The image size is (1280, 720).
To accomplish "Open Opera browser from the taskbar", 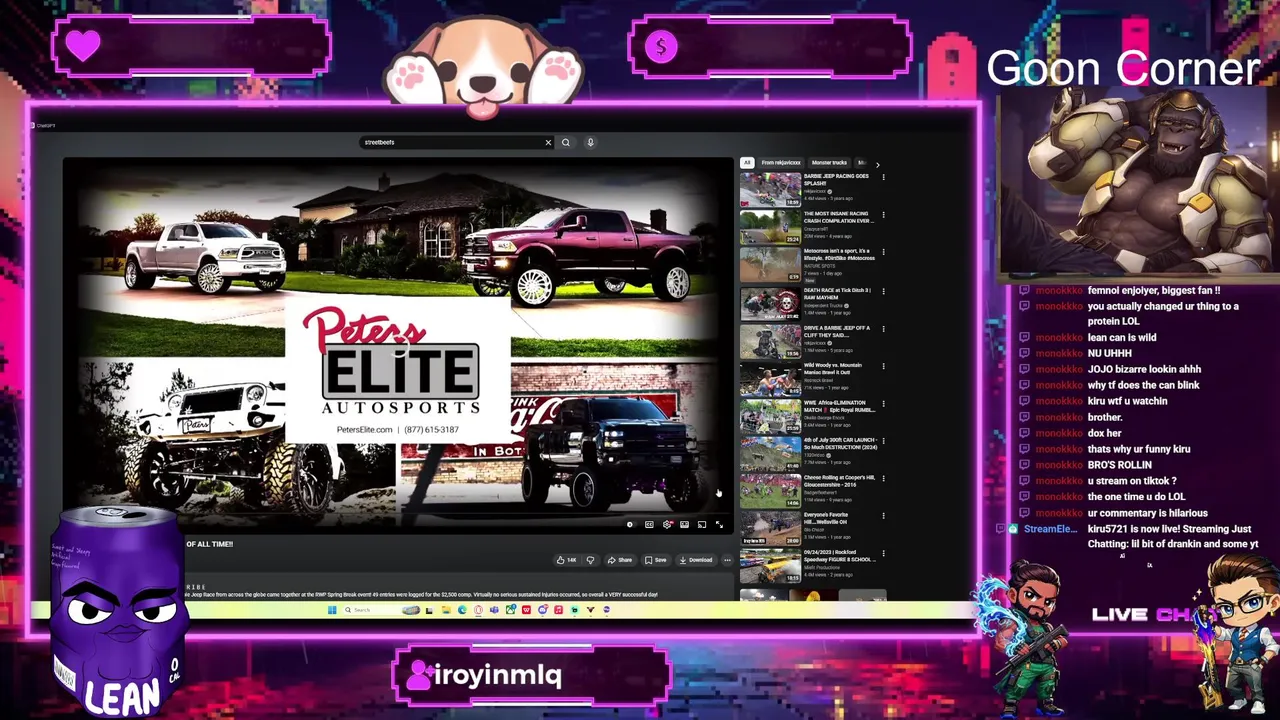I will [478, 610].
